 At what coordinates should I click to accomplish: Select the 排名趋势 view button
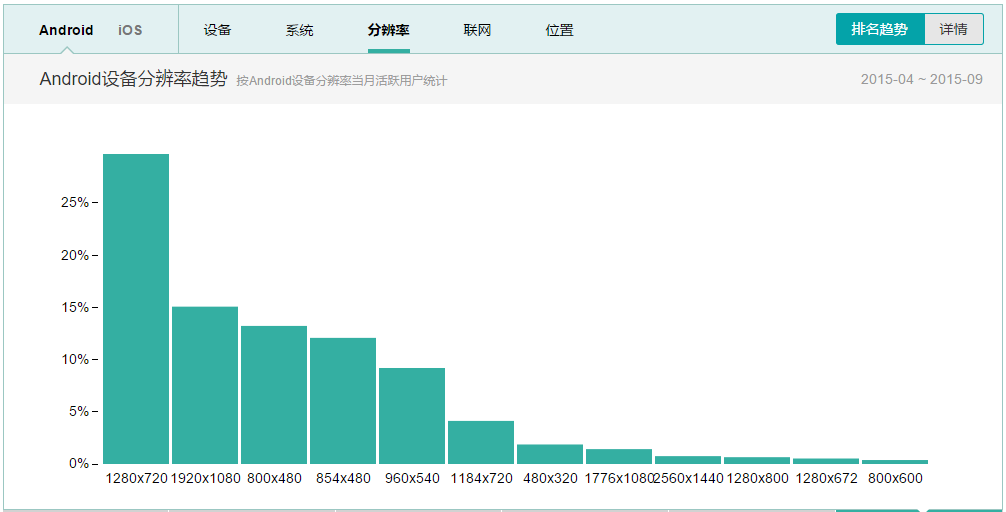click(x=880, y=30)
